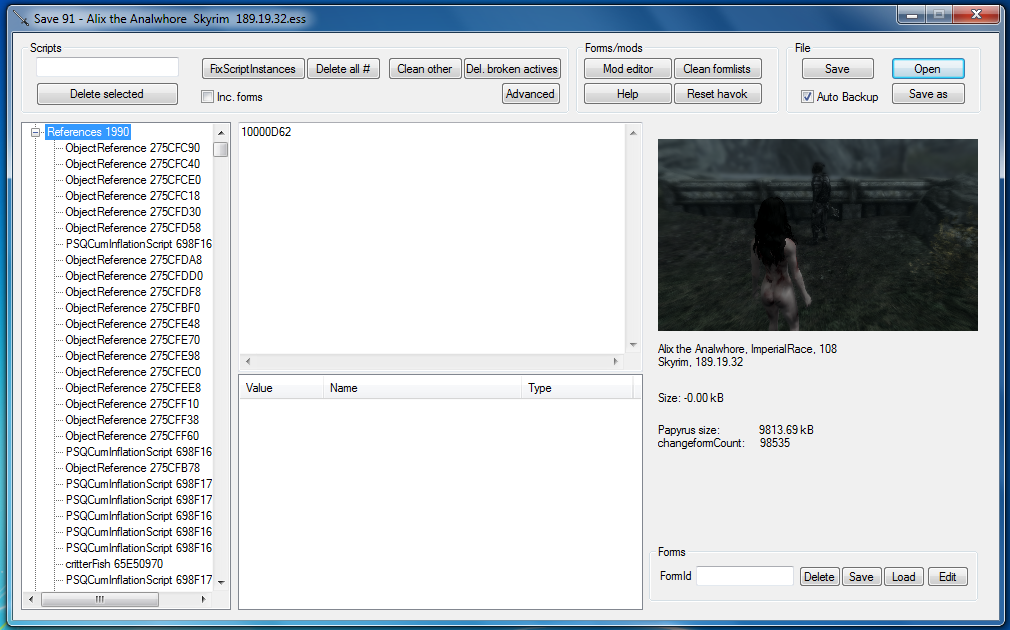Click the Save as button
The image size is (1010, 630).
click(928, 94)
